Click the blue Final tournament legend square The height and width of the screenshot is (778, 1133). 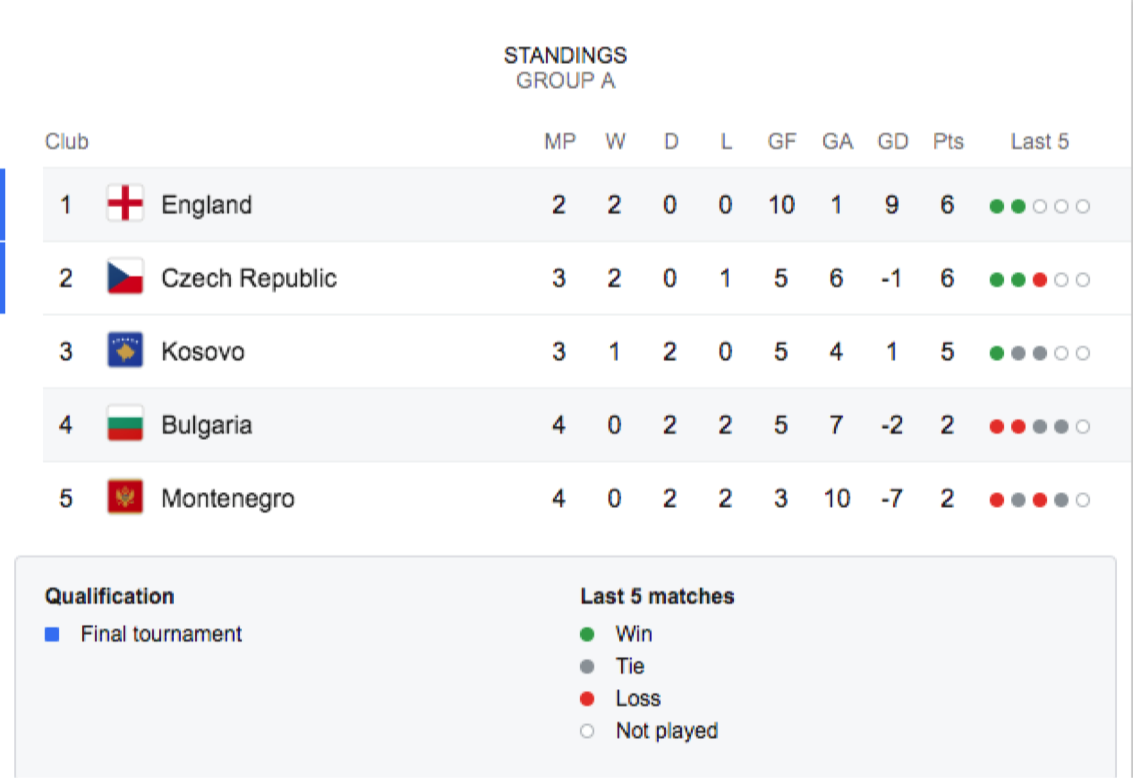tap(52, 634)
